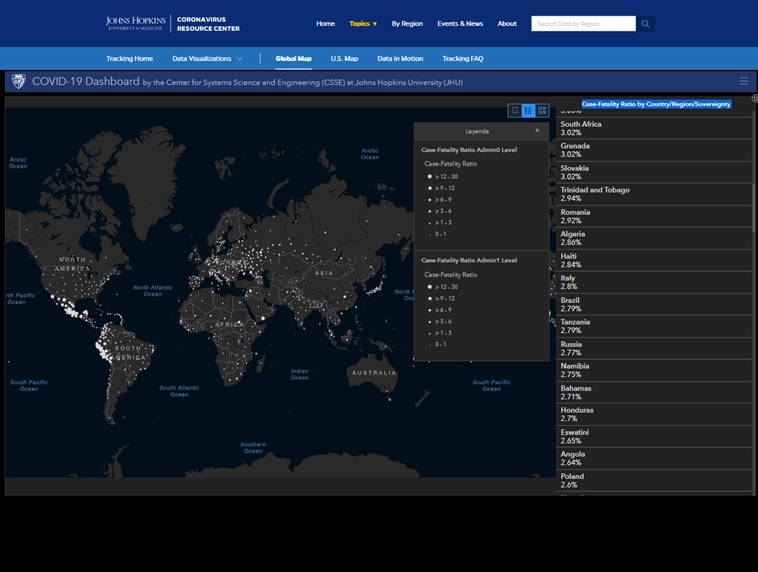Open By Region menu item
The image size is (758, 572).
(407, 24)
